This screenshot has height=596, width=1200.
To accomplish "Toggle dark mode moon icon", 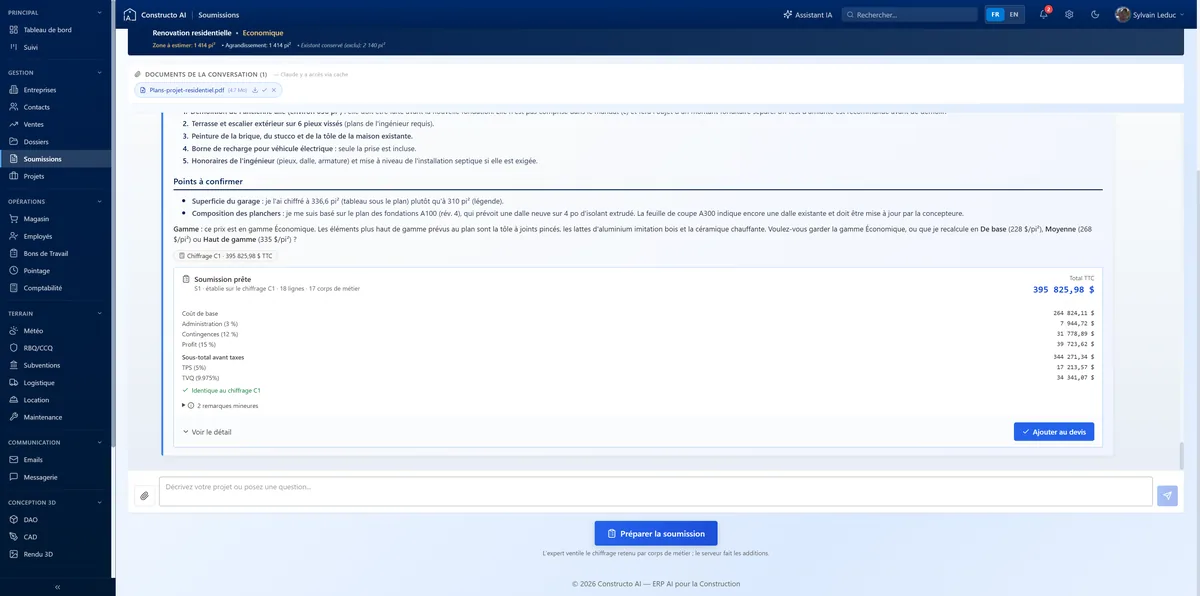I will (1095, 15).
